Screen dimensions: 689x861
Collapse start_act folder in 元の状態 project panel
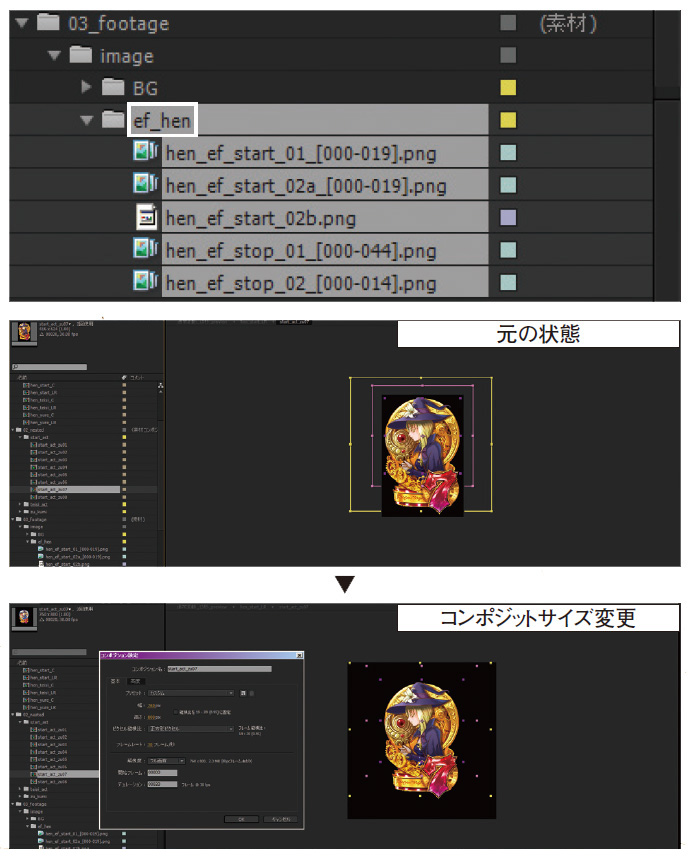coord(20,438)
